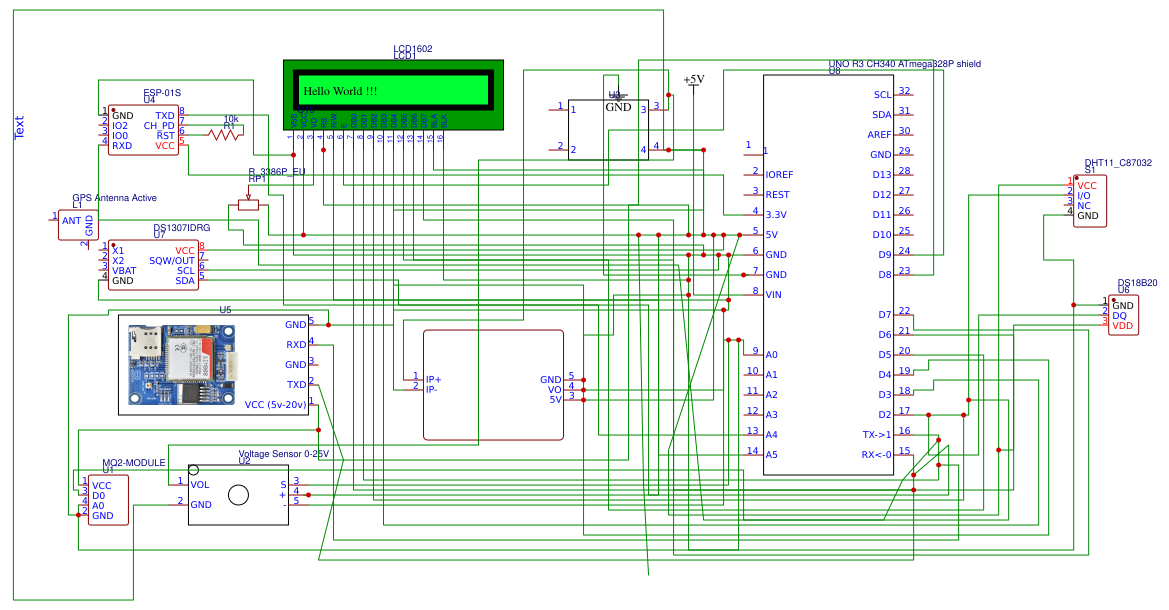
Task: Select the +5V power symbol
Action: pyautogui.click(x=693, y=80)
